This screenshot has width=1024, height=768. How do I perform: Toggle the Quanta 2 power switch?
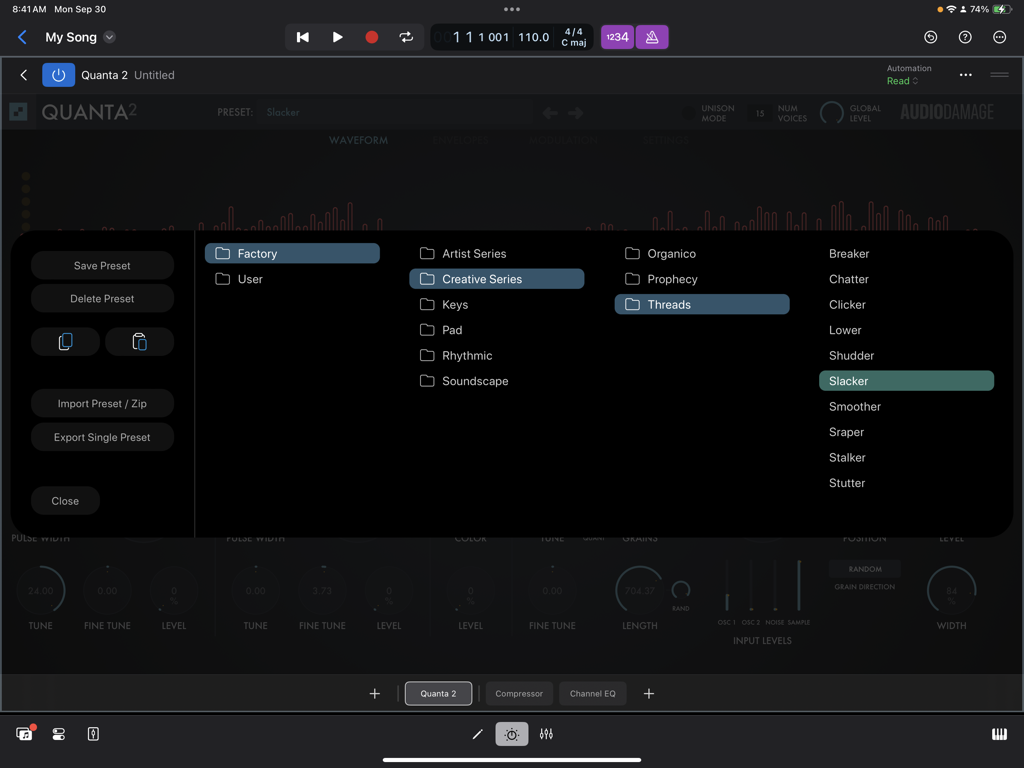[x=58, y=74]
